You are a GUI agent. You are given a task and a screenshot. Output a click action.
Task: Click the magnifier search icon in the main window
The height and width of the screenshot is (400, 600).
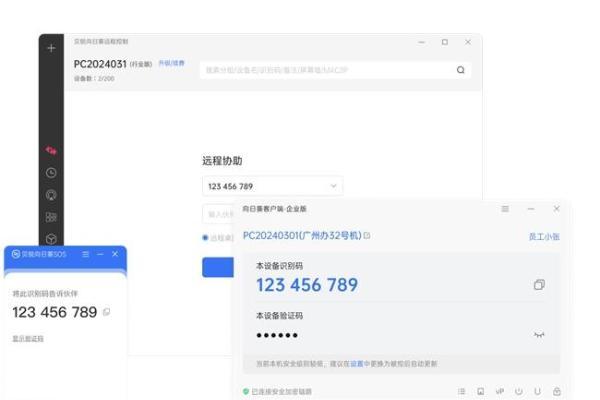461,70
